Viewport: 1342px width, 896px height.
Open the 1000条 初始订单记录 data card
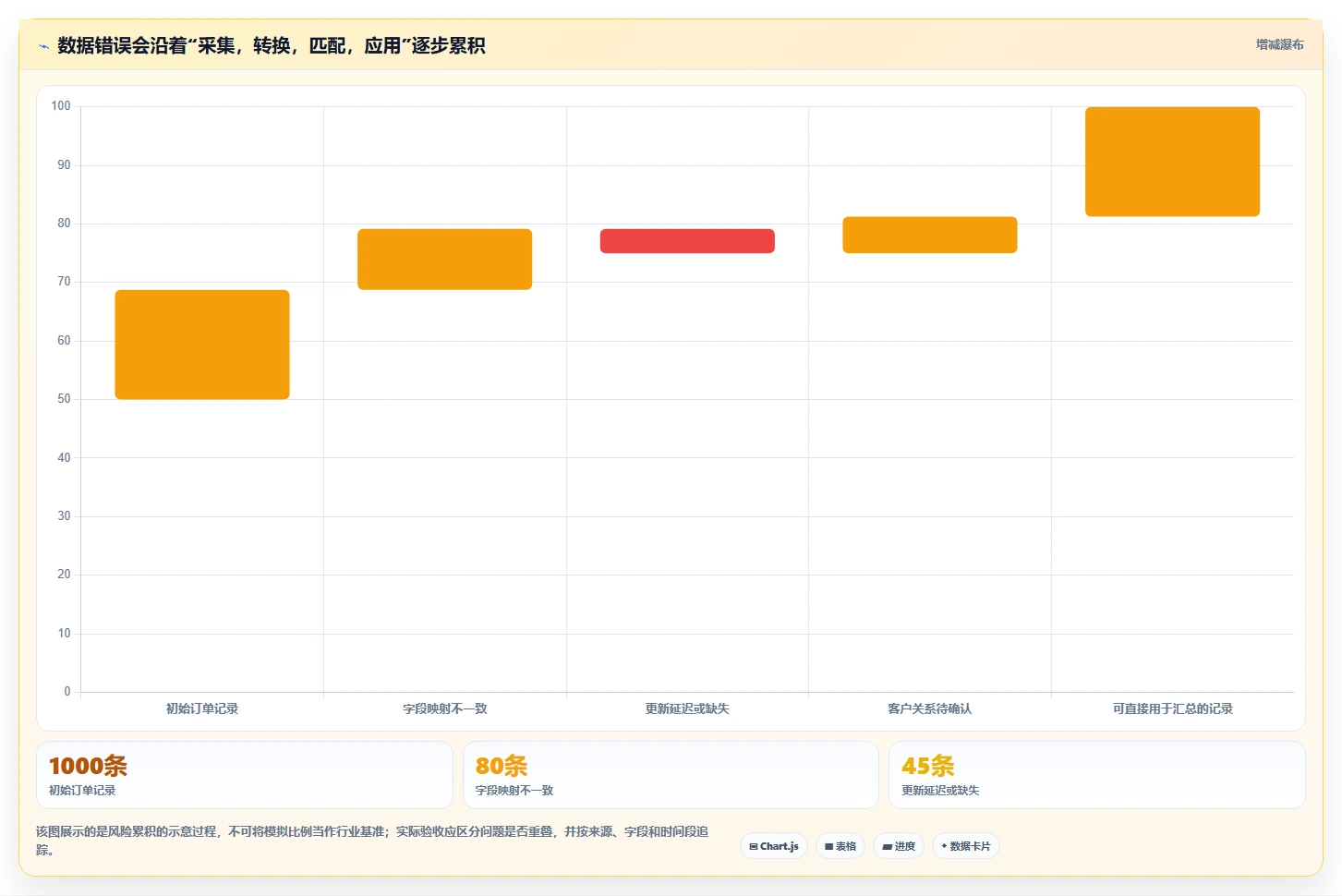[x=245, y=775]
